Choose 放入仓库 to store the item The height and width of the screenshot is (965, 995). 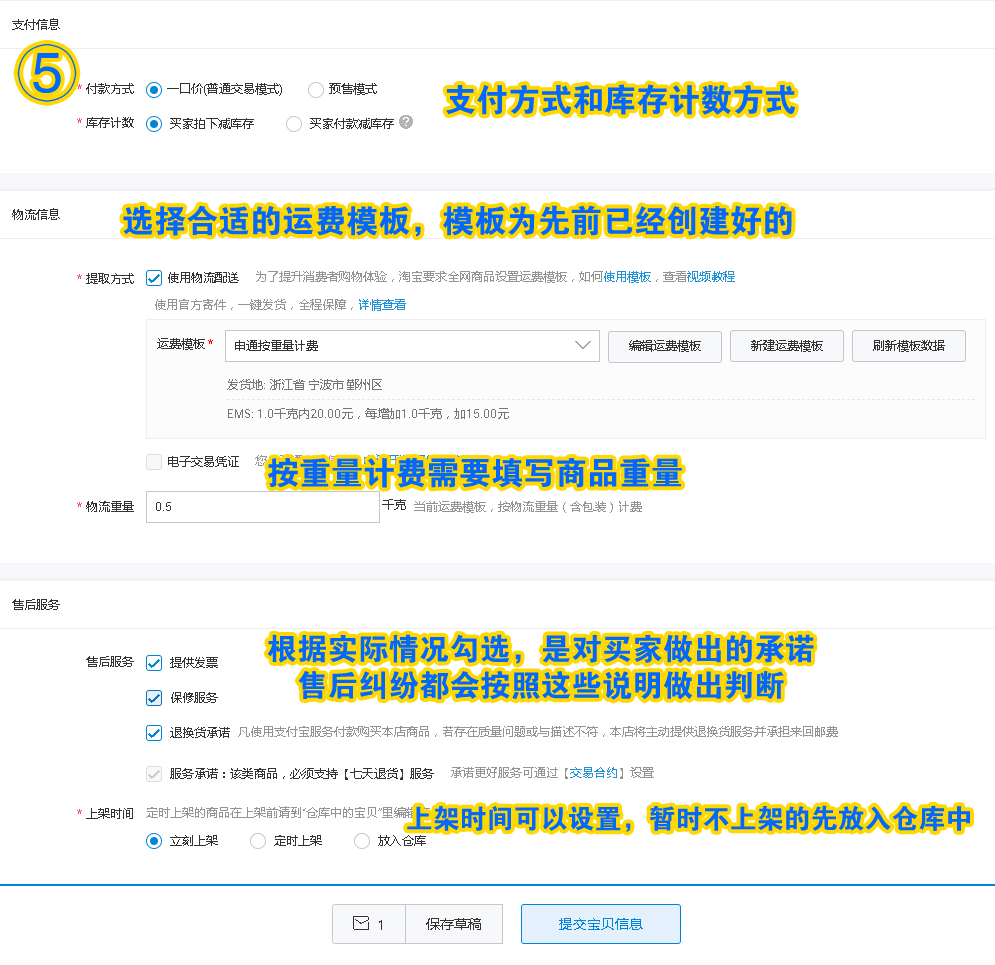(361, 841)
